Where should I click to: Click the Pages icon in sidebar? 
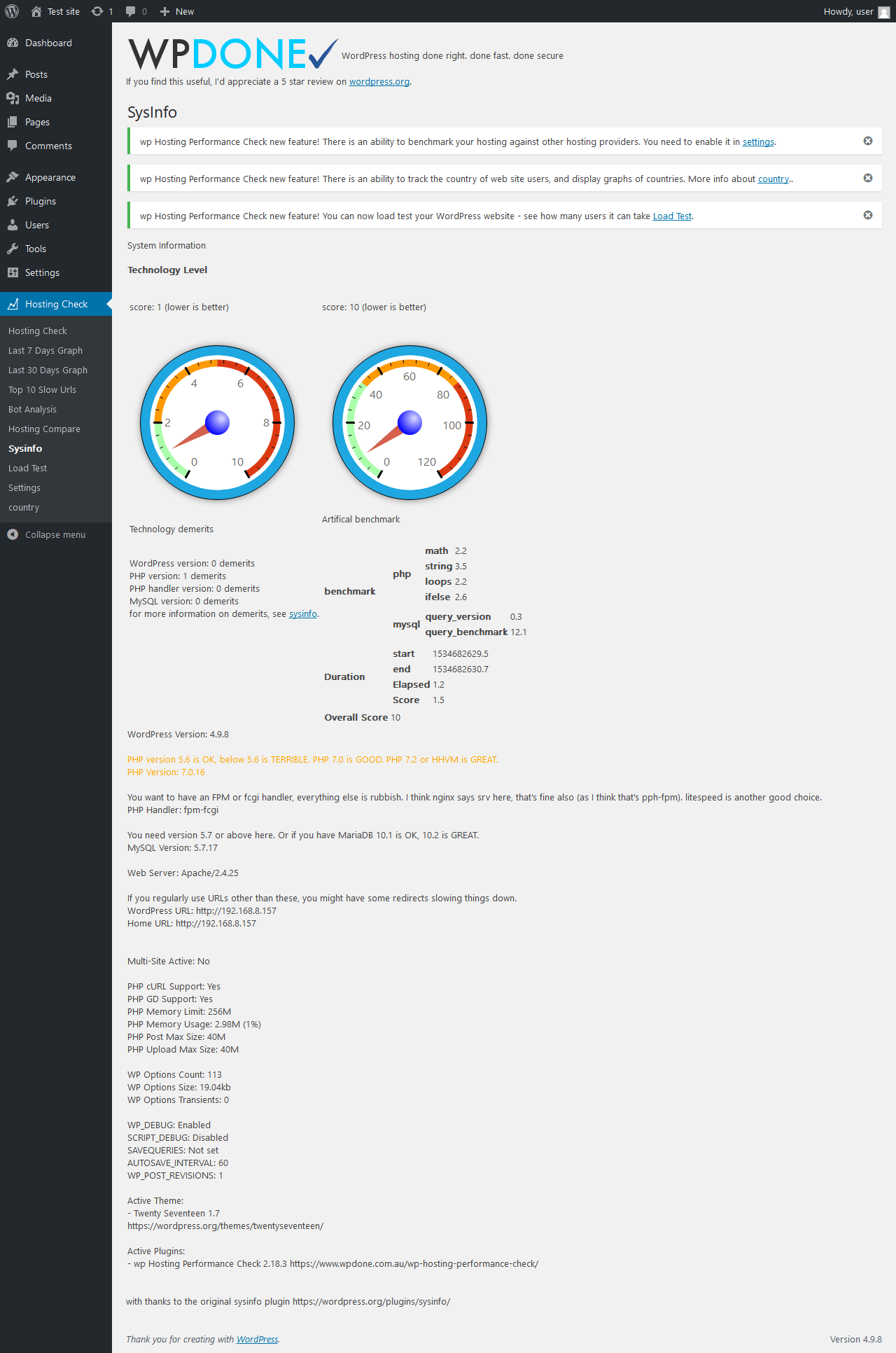click(x=13, y=122)
